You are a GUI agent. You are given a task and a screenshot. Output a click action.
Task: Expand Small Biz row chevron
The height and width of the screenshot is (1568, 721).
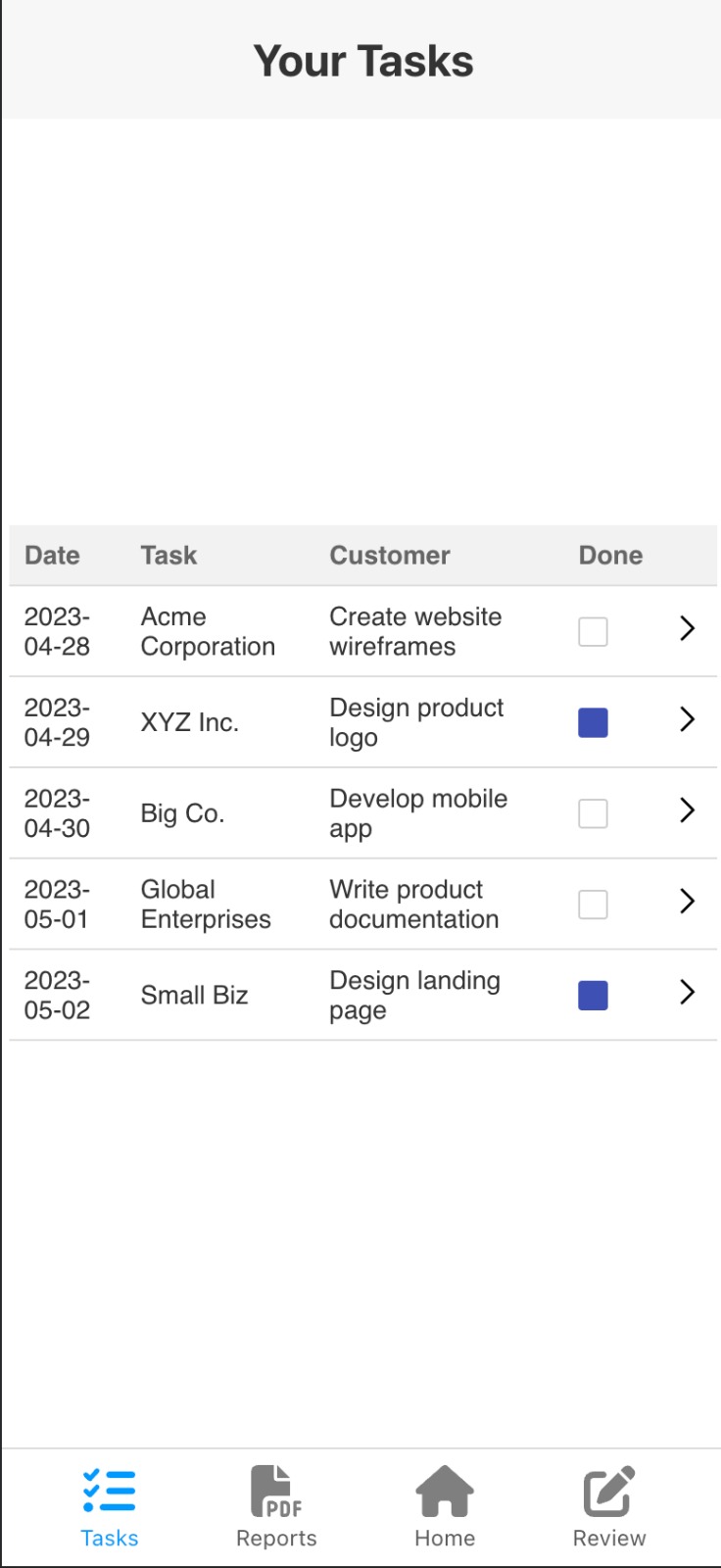point(687,992)
